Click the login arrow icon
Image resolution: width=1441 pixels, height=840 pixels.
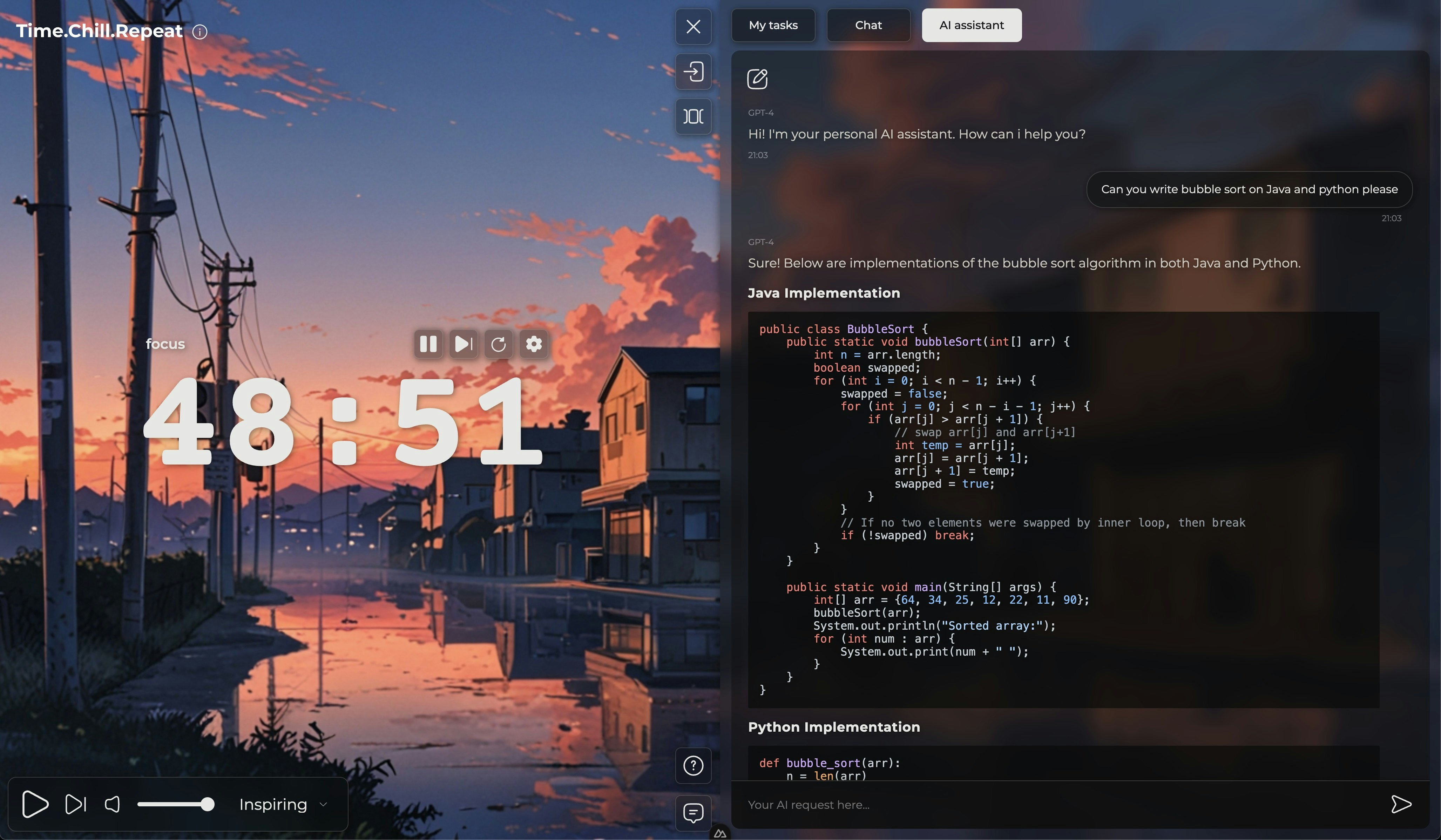click(693, 72)
